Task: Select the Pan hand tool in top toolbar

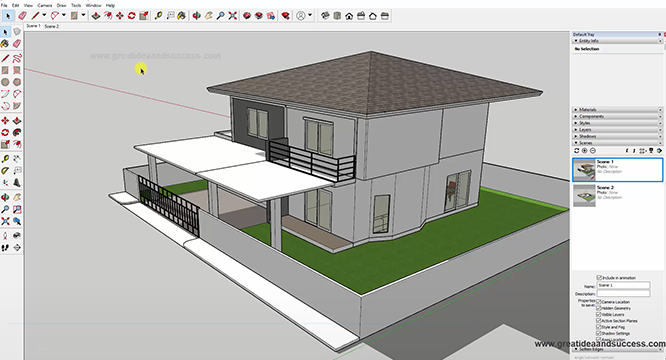Action: pyautogui.click(x=209, y=16)
